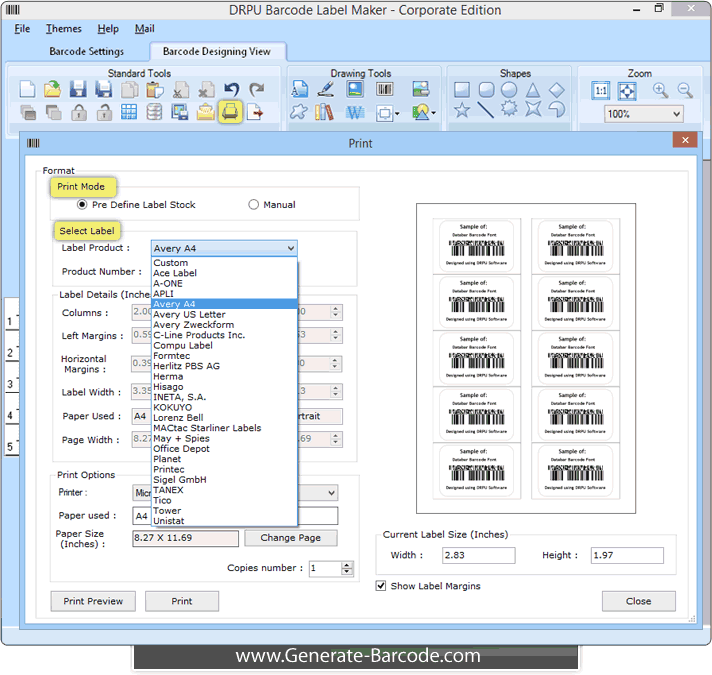Select the Text drawing tool
This screenshot has width=712, height=675.
tap(300, 89)
